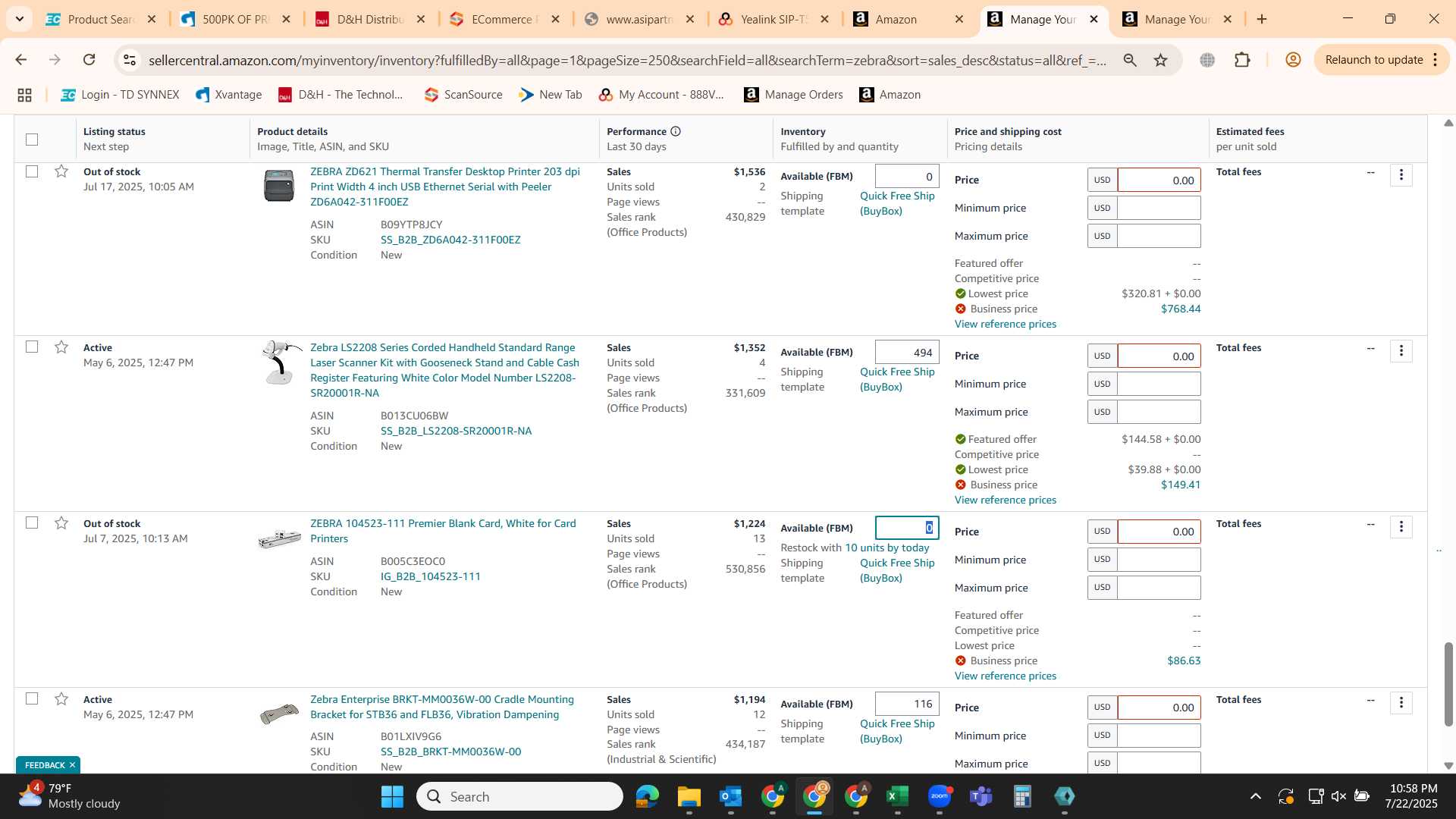The height and width of the screenshot is (819, 1456).
Task: Click the site information icon in address bar
Action: (x=130, y=60)
